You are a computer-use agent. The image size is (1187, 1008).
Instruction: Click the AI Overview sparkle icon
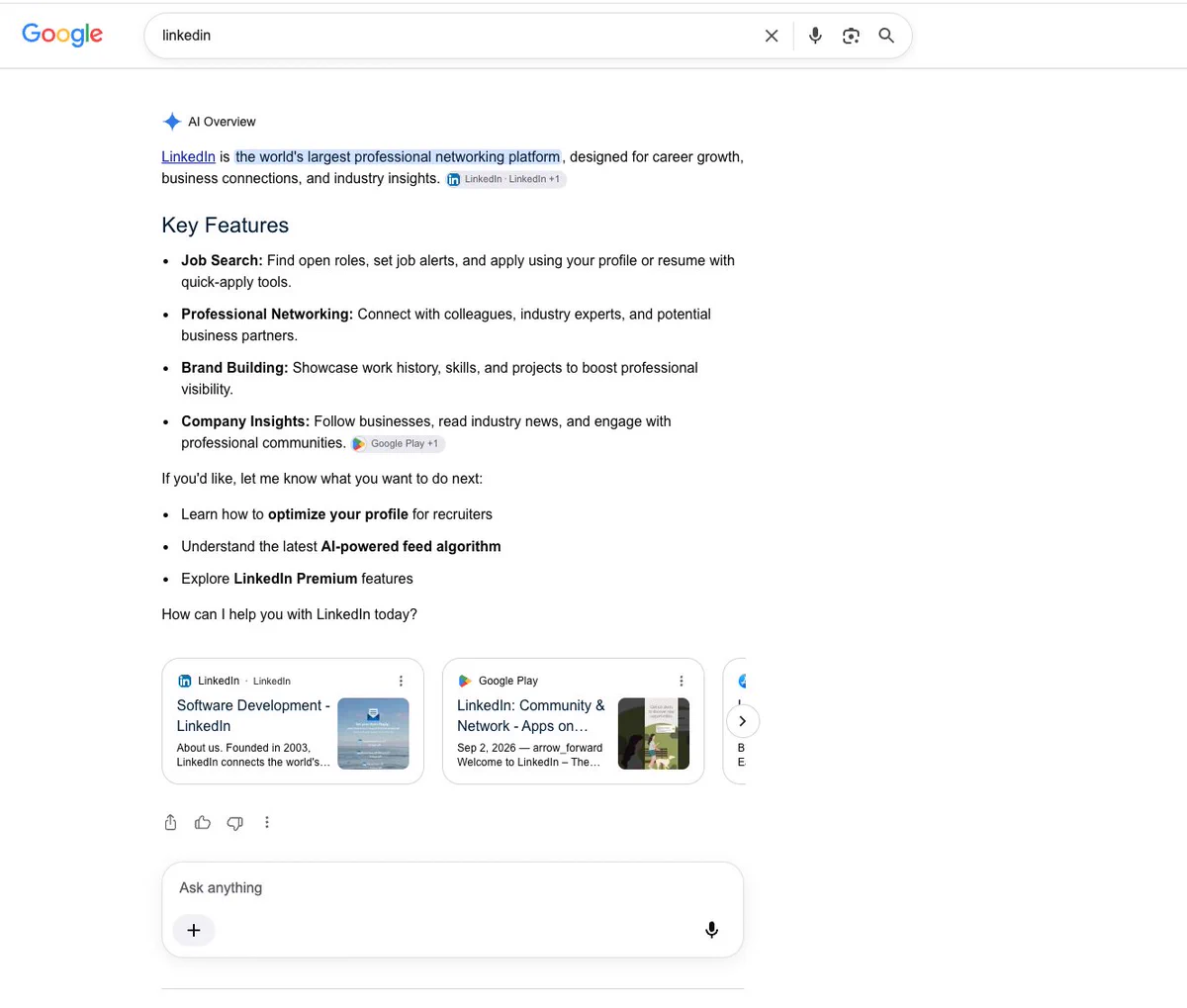point(172,122)
